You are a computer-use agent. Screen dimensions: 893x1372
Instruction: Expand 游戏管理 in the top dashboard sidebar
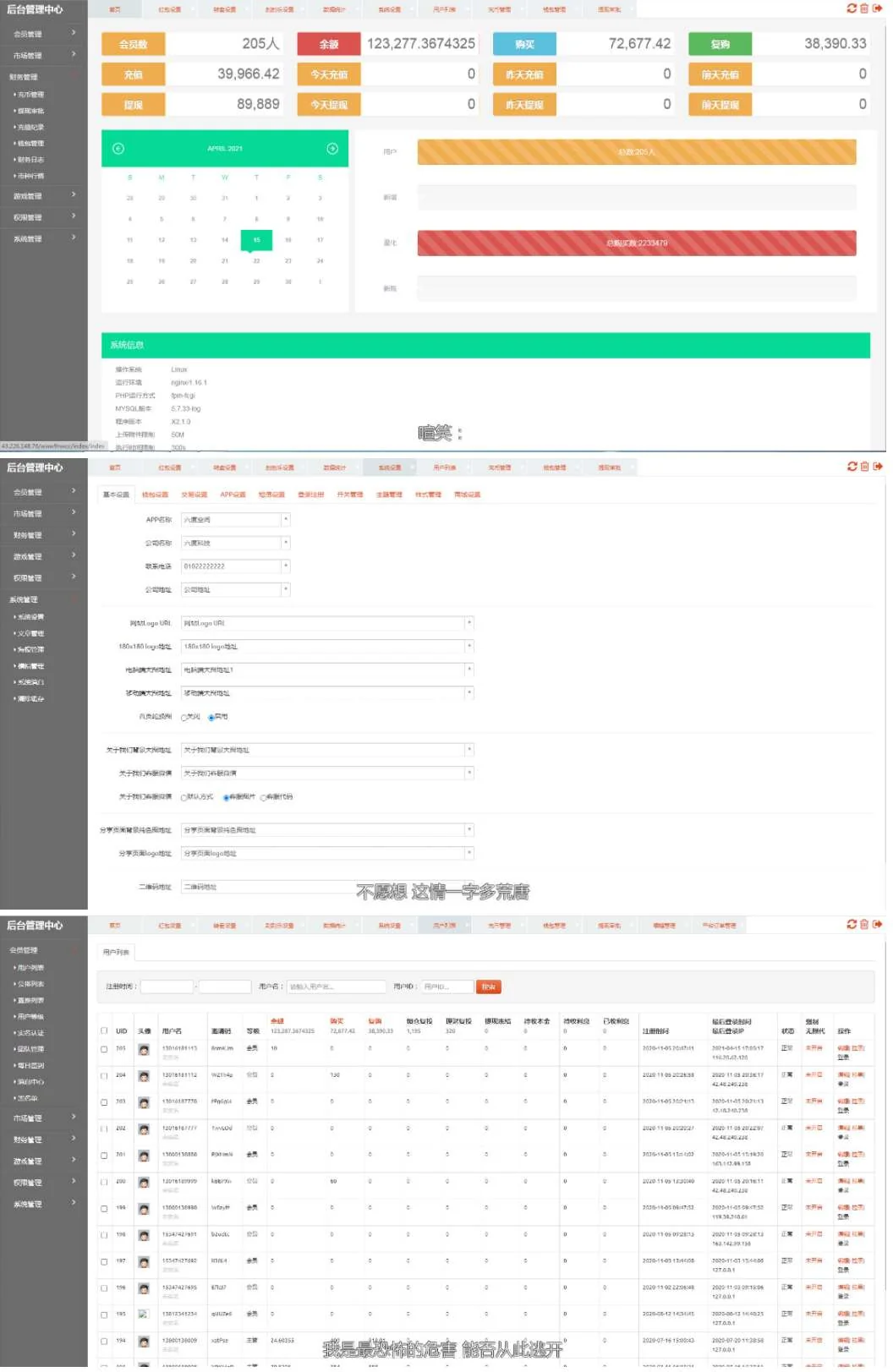pyautogui.click(x=42, y=196)
